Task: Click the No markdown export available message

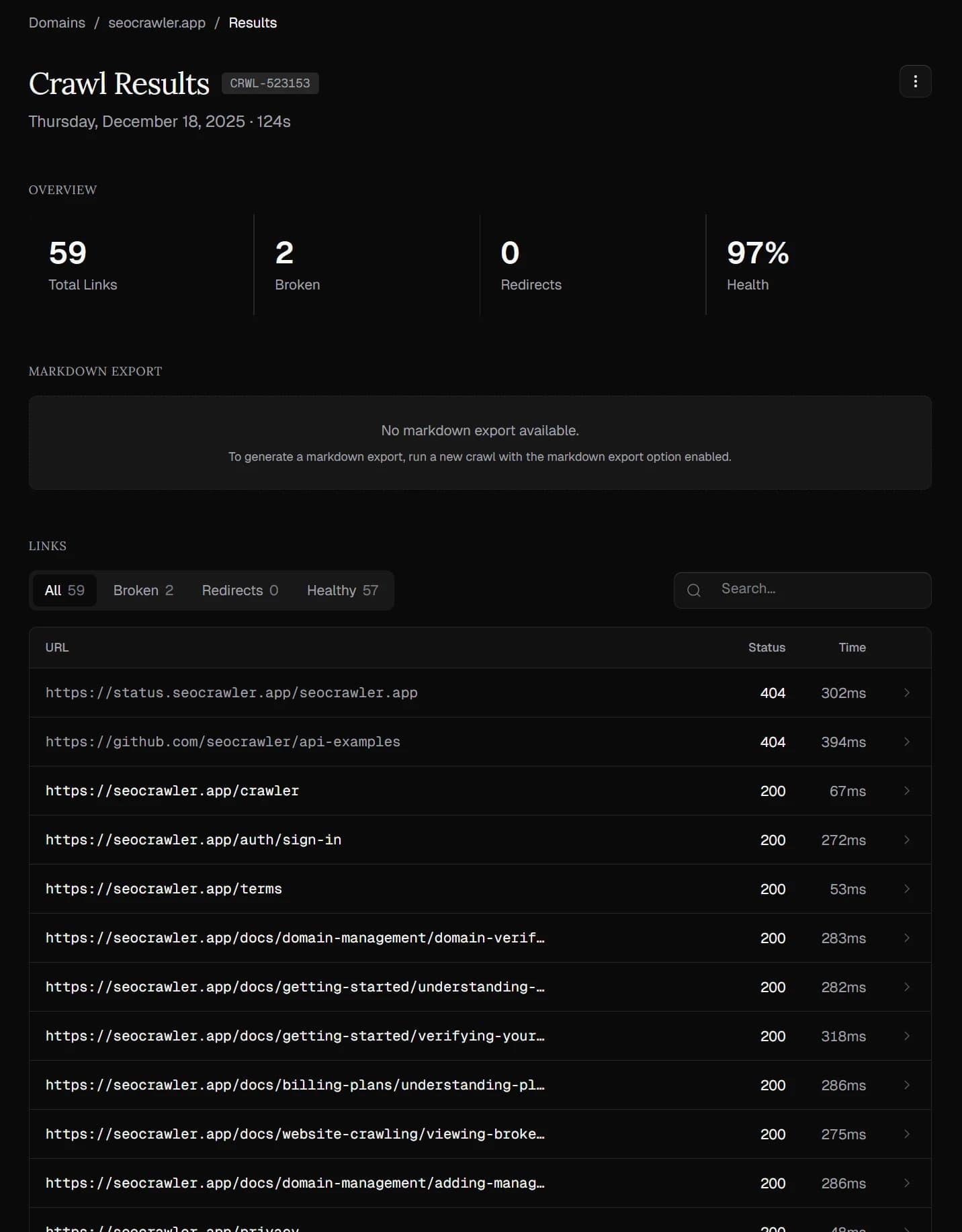Action: tap(480, 431)
